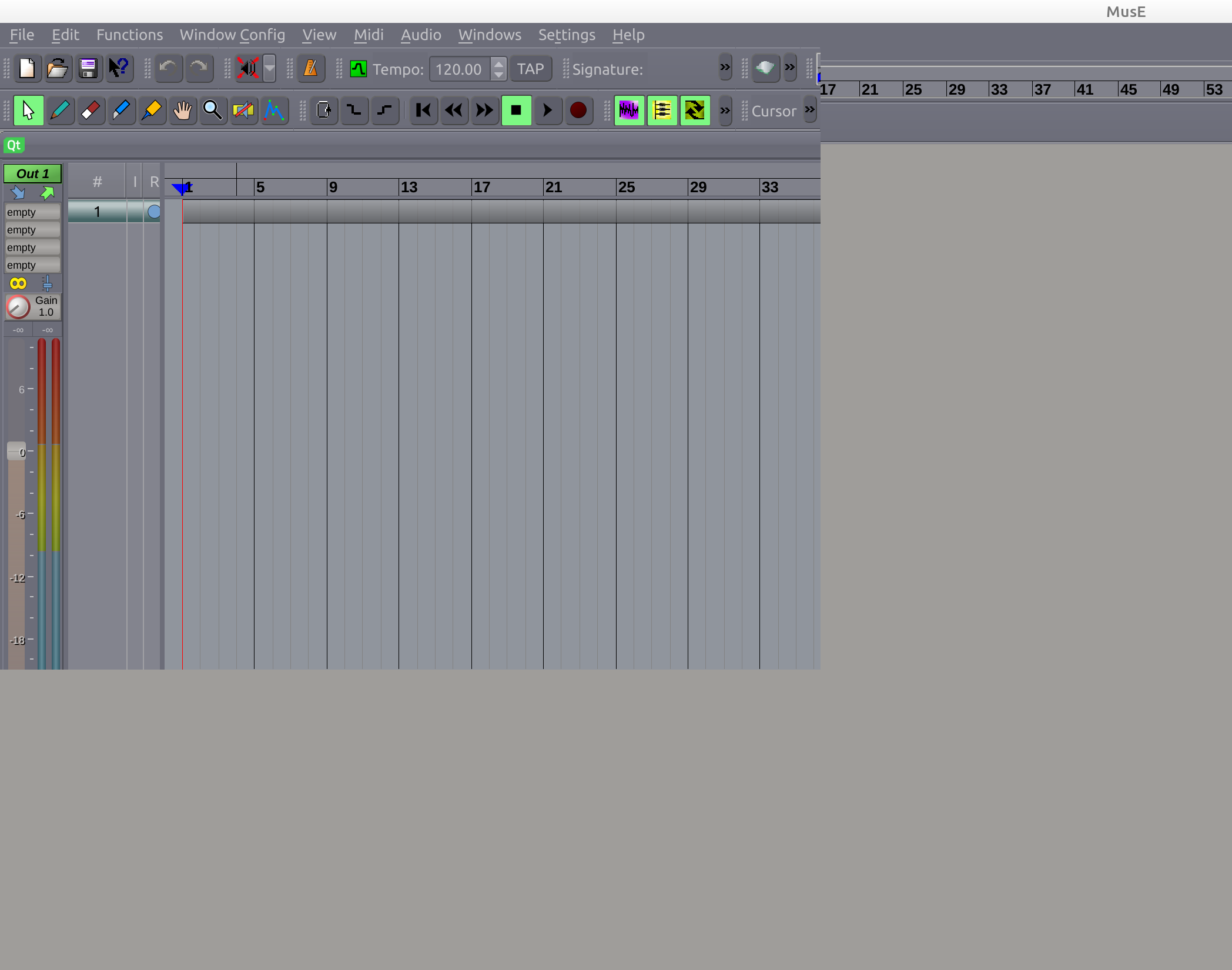Toggle stereo/mono with the yellow rings icon
1232x970 pixels.
coord(18,284)
